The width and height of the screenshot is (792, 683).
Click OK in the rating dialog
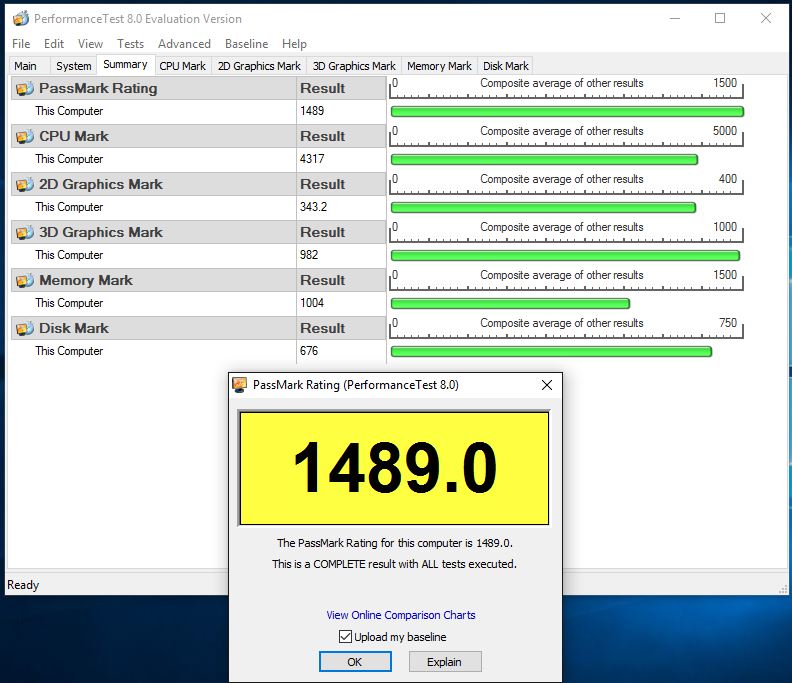355,662
